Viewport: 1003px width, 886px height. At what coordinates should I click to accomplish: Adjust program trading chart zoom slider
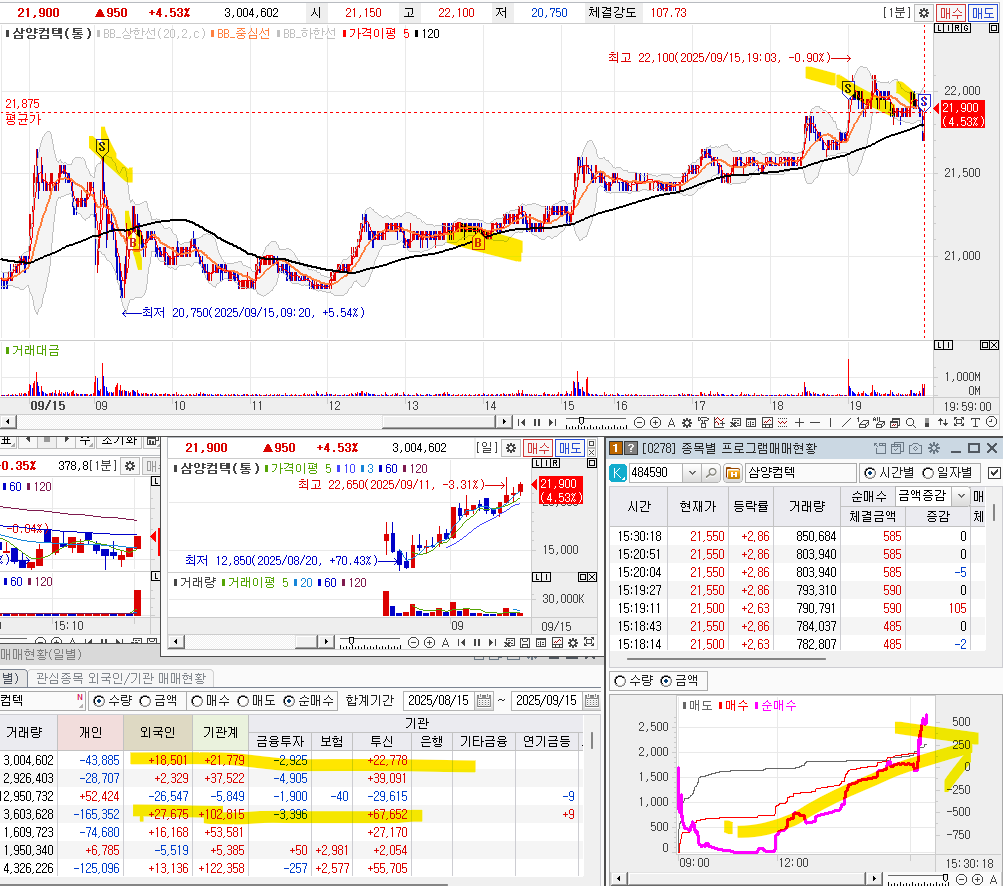[945, 878]
